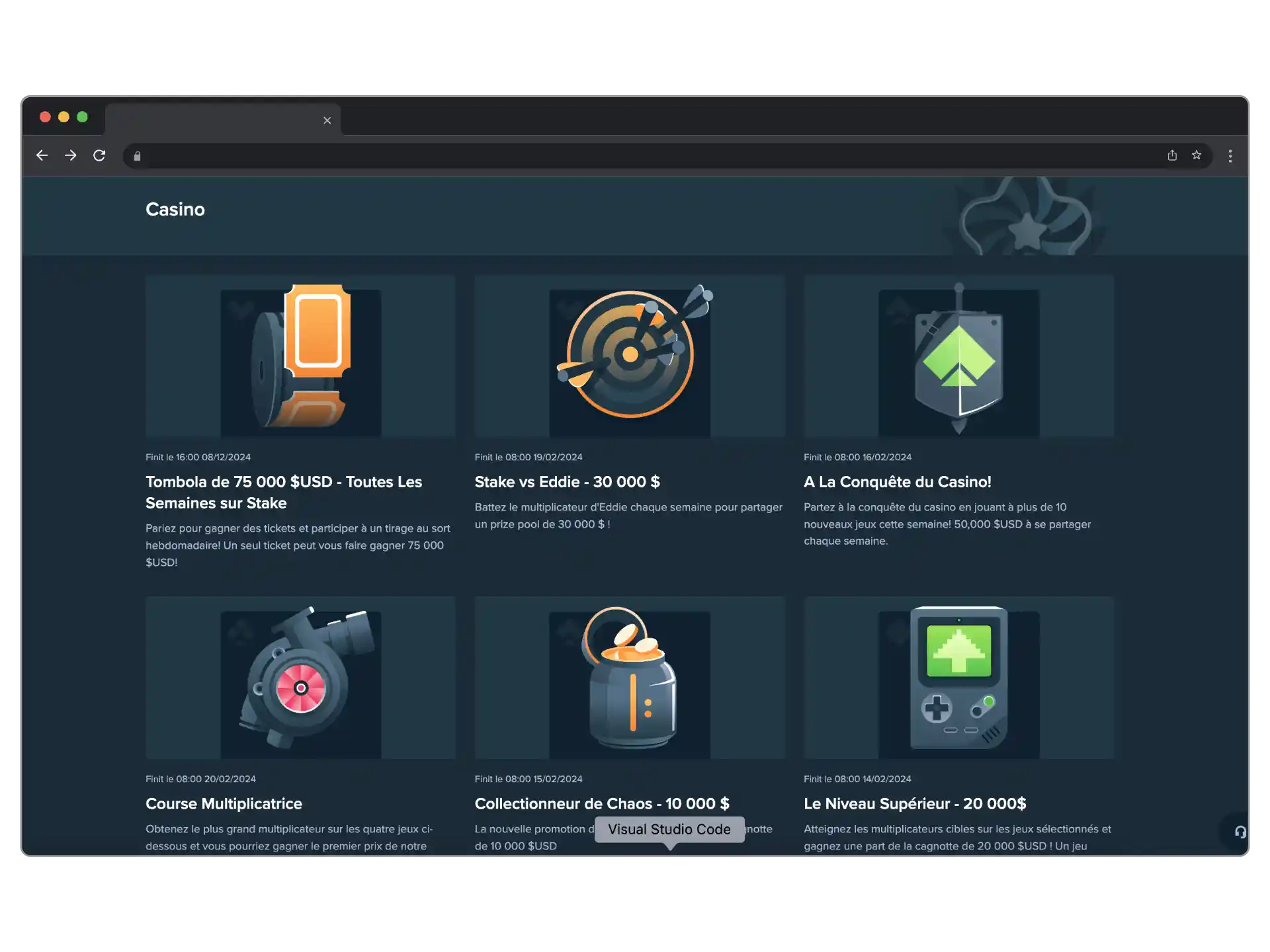Close the browser tab with the X
The image size is (1270, 952).
click(x=327, y=120)
